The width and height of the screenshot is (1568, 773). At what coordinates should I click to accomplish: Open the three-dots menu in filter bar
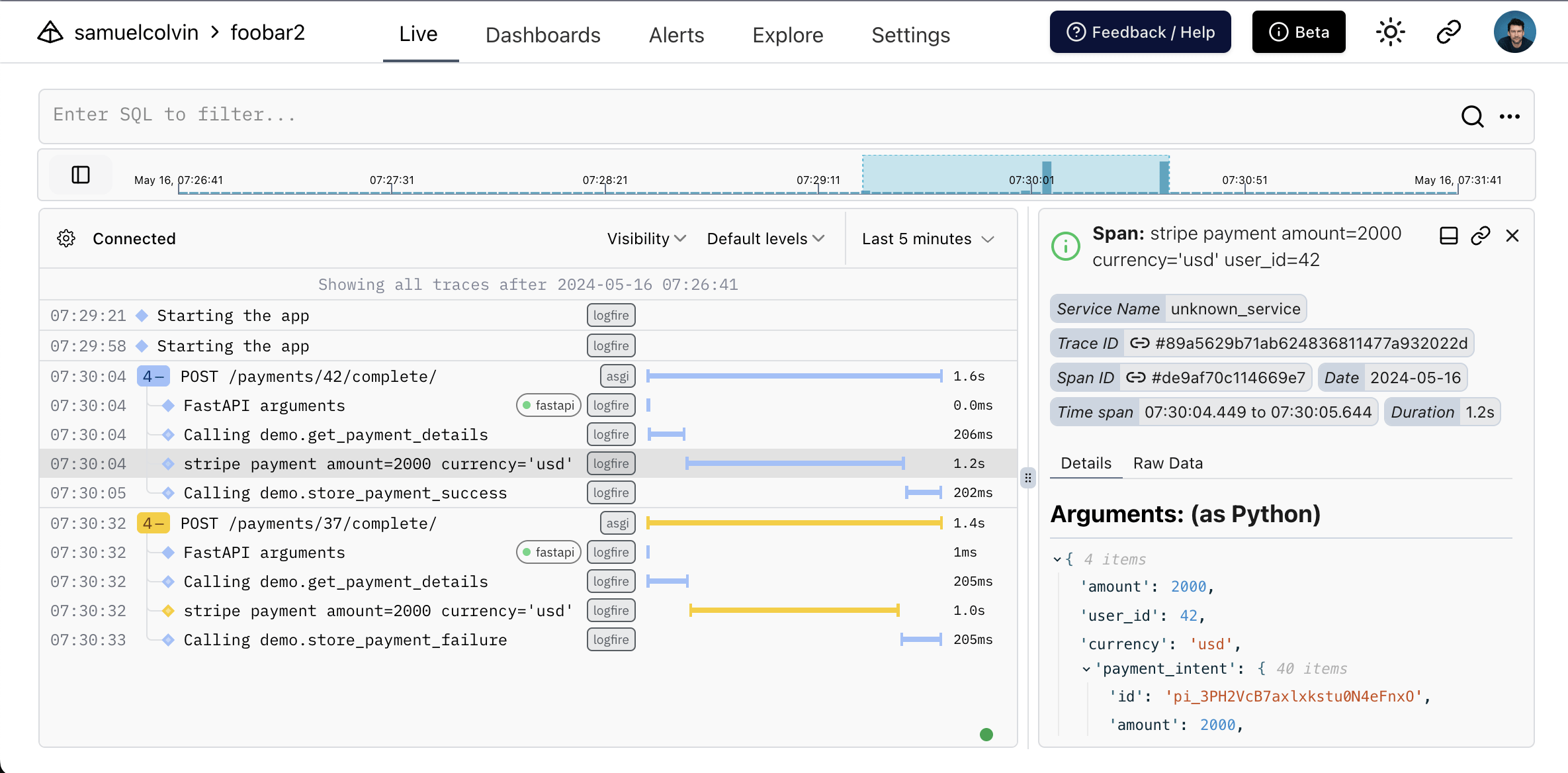click(1510, 116)
